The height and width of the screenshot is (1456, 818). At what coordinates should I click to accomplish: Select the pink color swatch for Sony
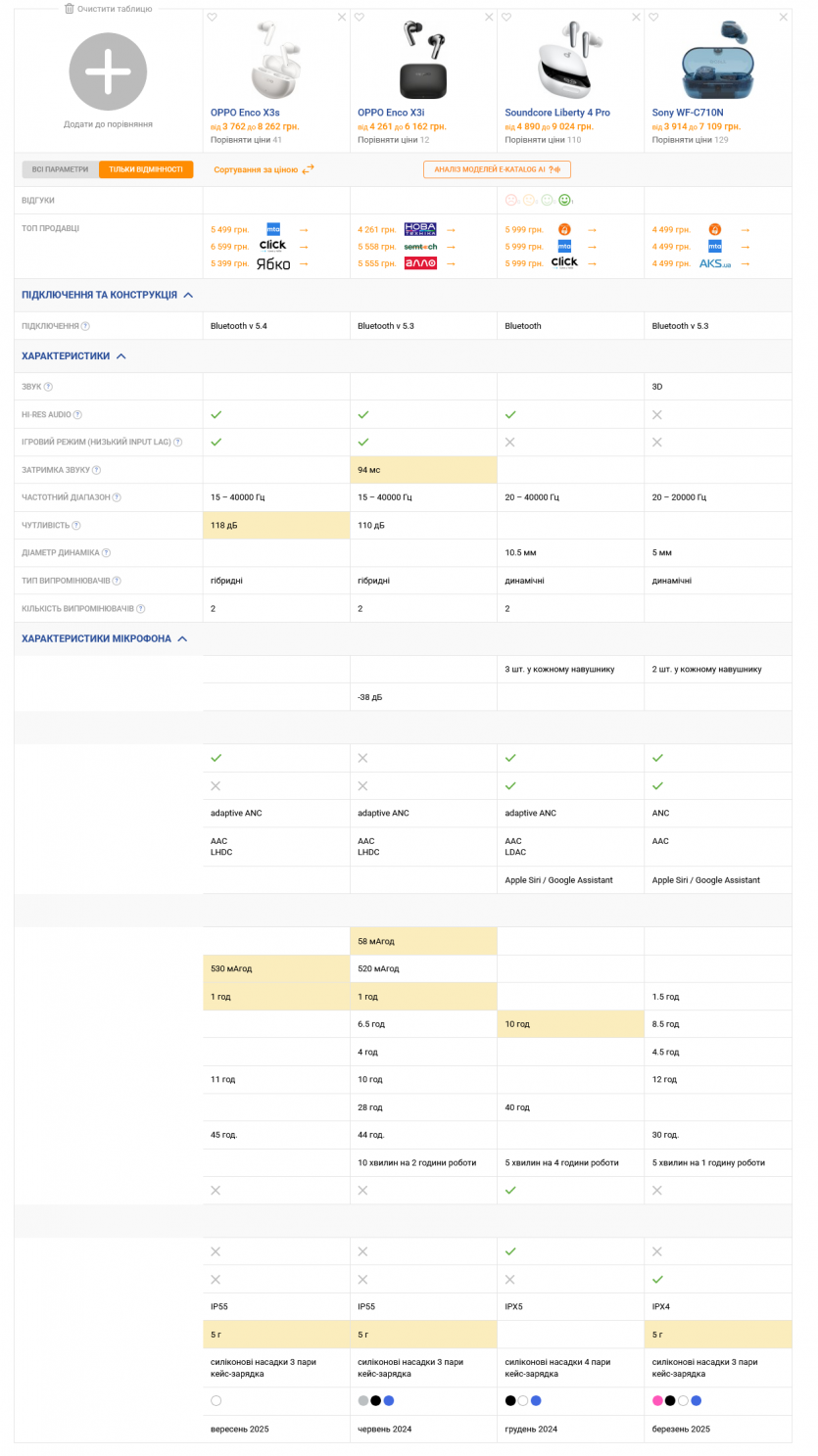[x=658, y=1401]
